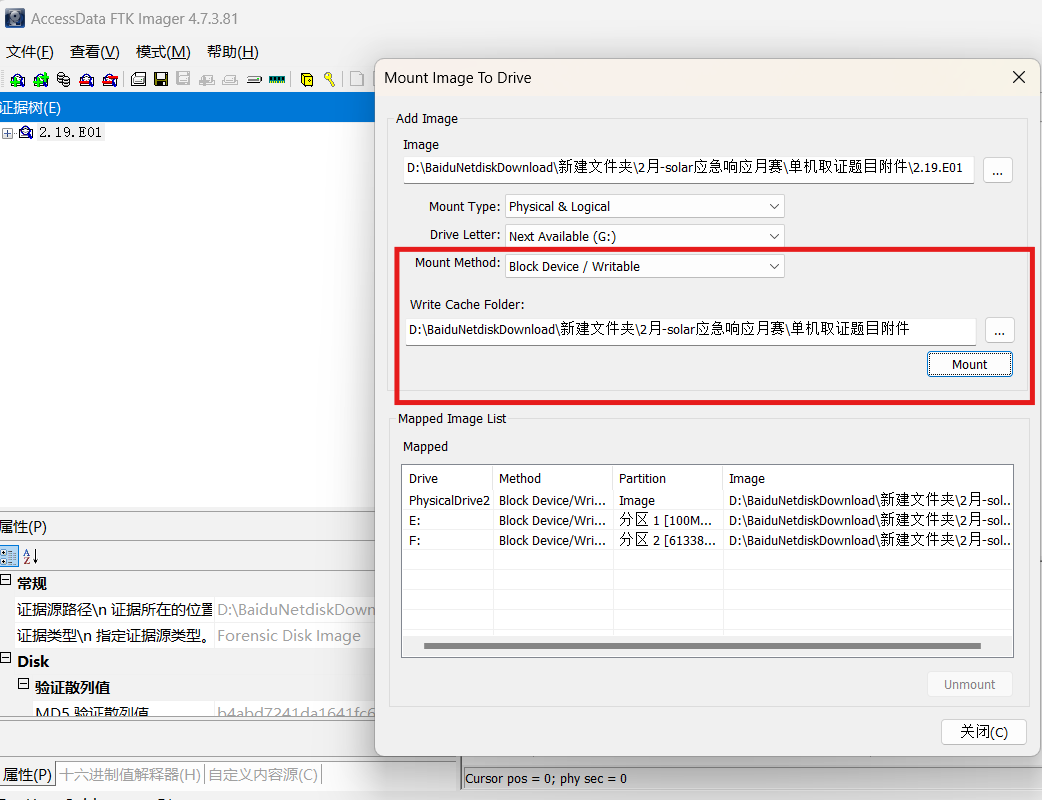The width and height of the screenshot is (1042, 800).
Task: Click the Verify Drive/Image icon
Action: tap(254, 80)
